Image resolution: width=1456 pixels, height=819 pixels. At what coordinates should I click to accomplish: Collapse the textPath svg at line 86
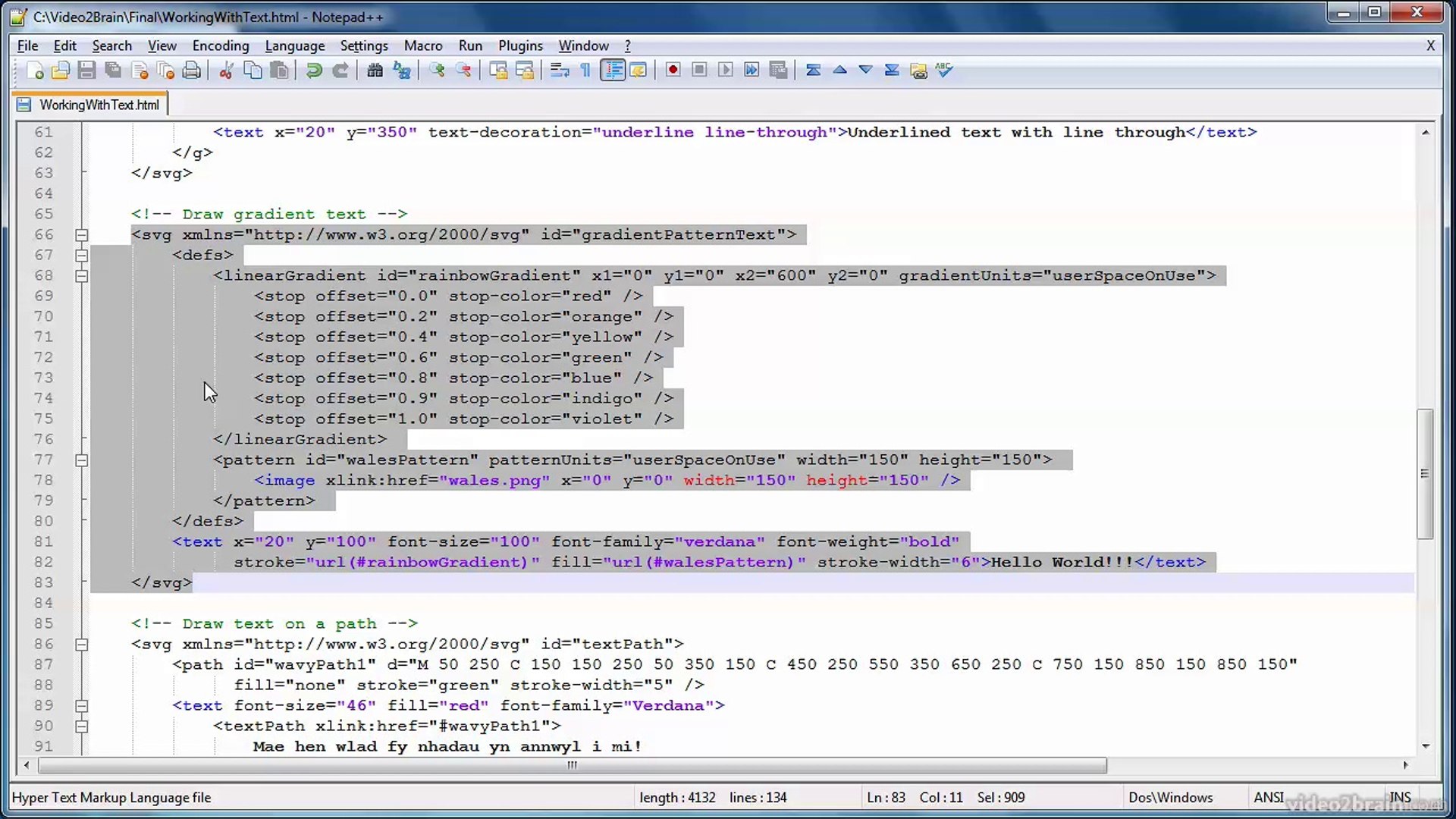pyautogui.click(x=82, y=645)
